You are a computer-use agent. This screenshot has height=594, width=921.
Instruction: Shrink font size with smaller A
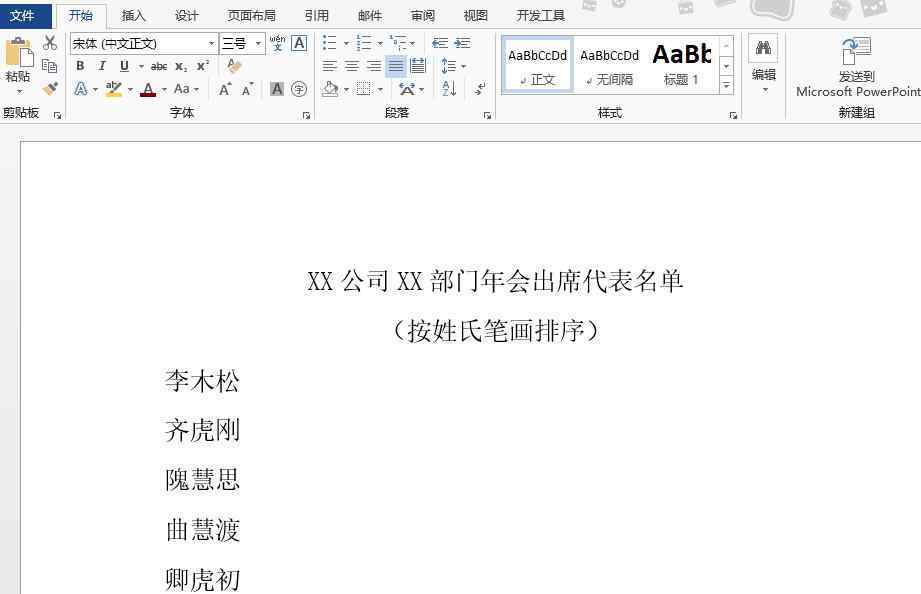pos(247,89)
